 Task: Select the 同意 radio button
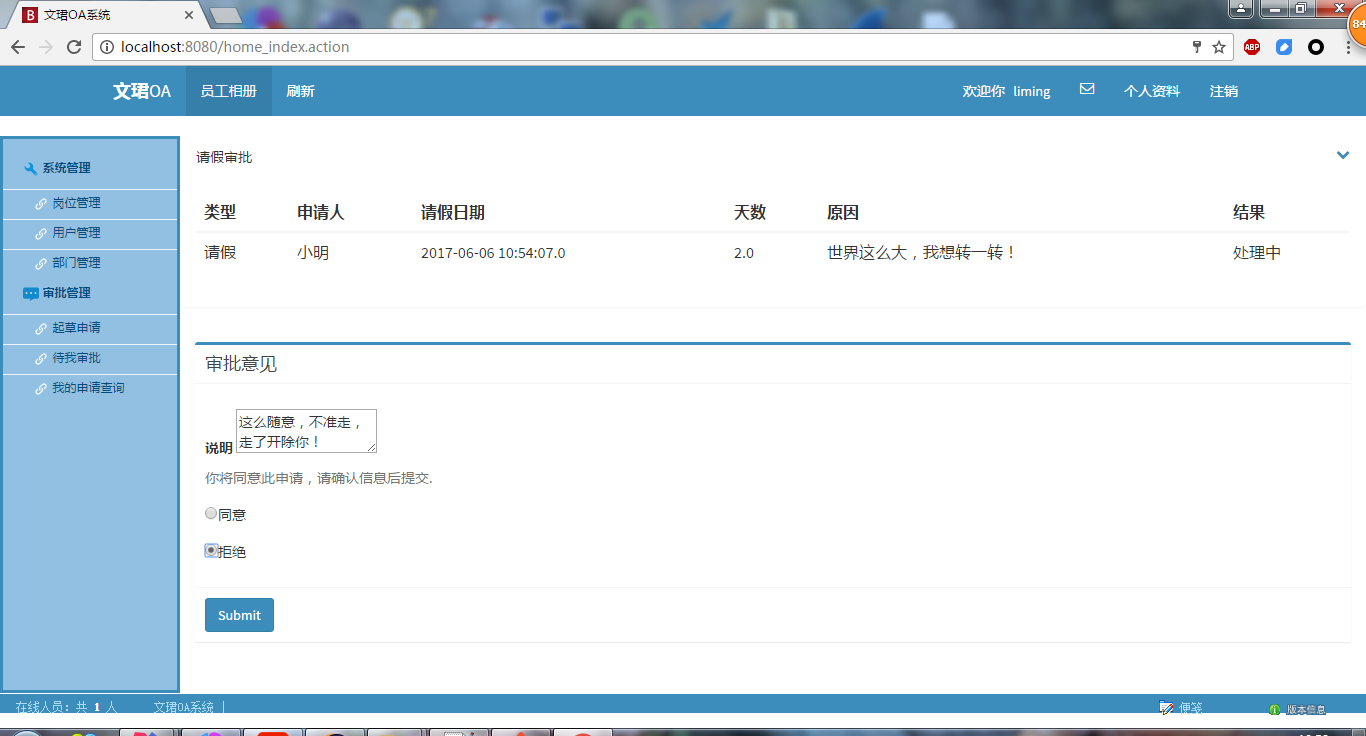click(x=211, y=513)
